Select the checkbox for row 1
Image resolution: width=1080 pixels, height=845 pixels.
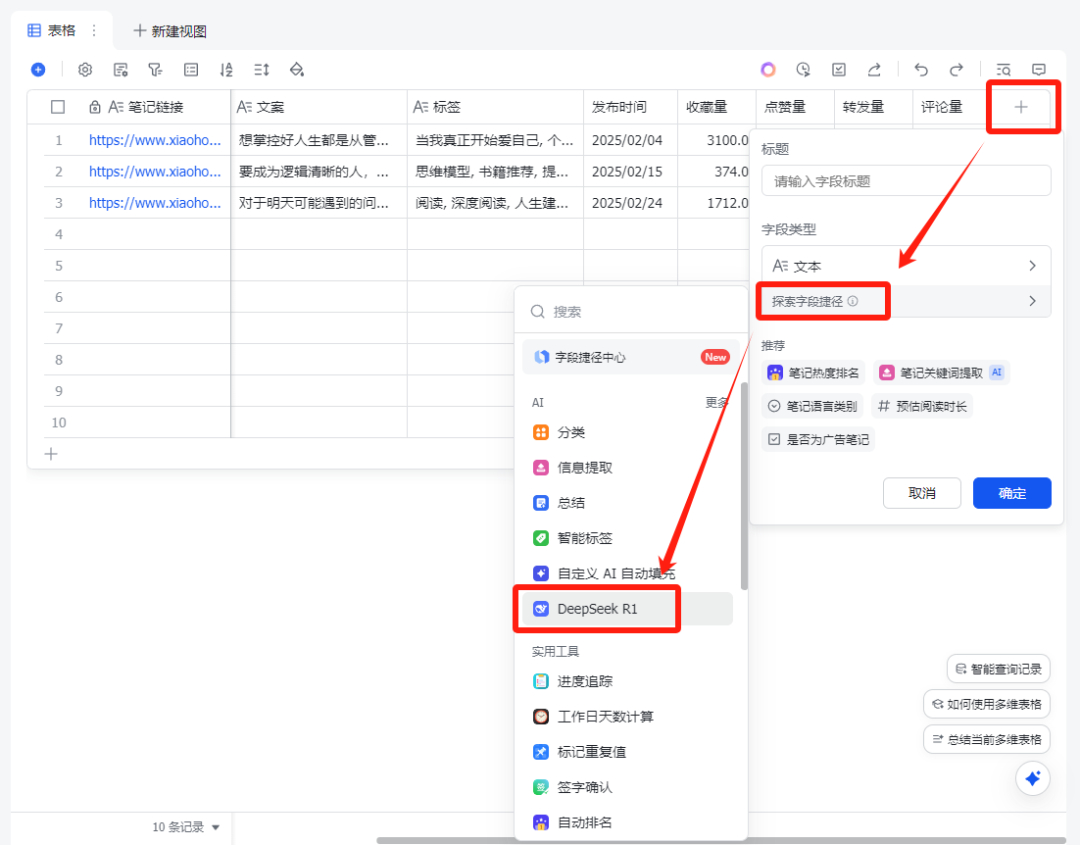click(x=58, y=139)
